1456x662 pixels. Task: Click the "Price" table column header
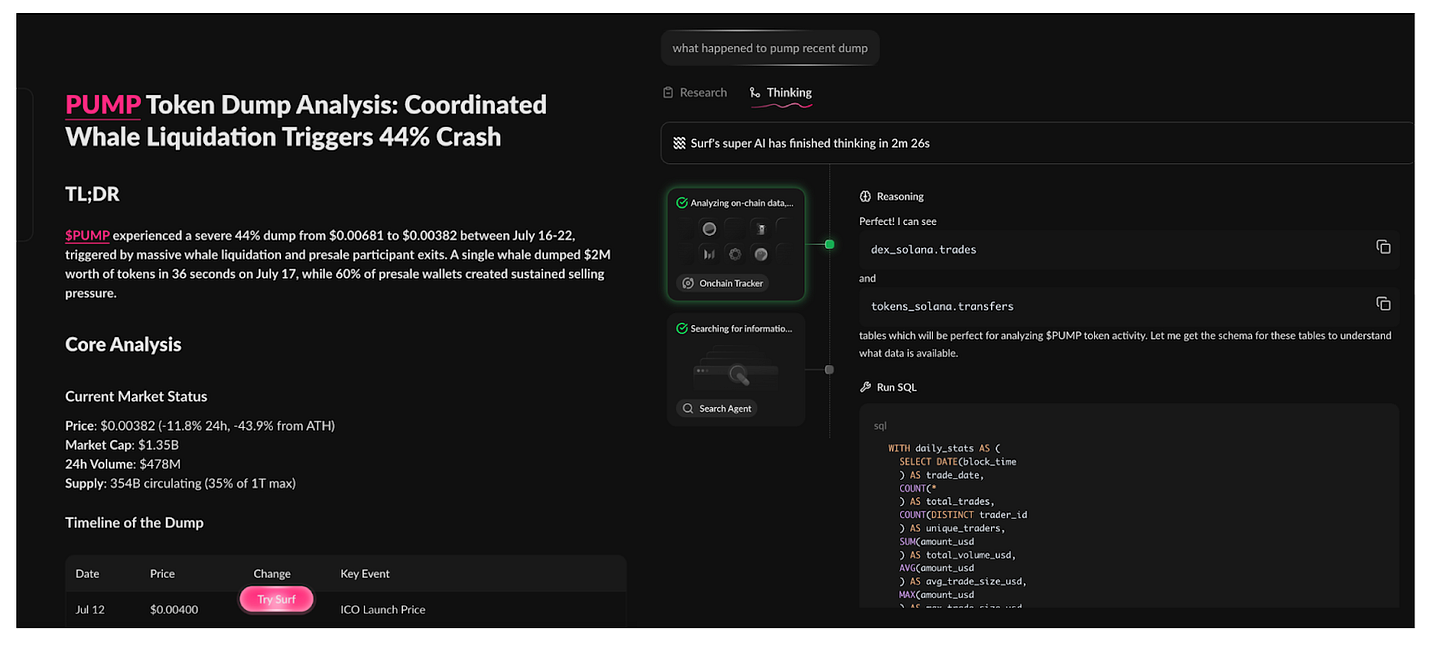pyautogui.click(x=162, y=574)
